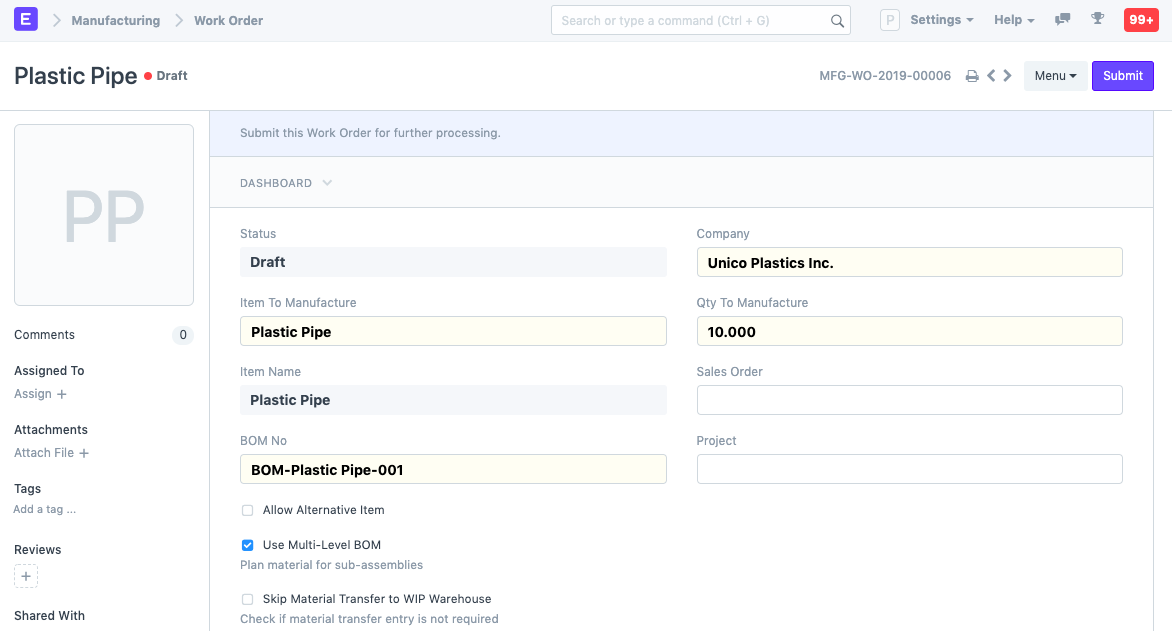This screenshot has width=1172, height=631.
Task: Click the plus icon under Reviews
Action: [x=26, y=576]
